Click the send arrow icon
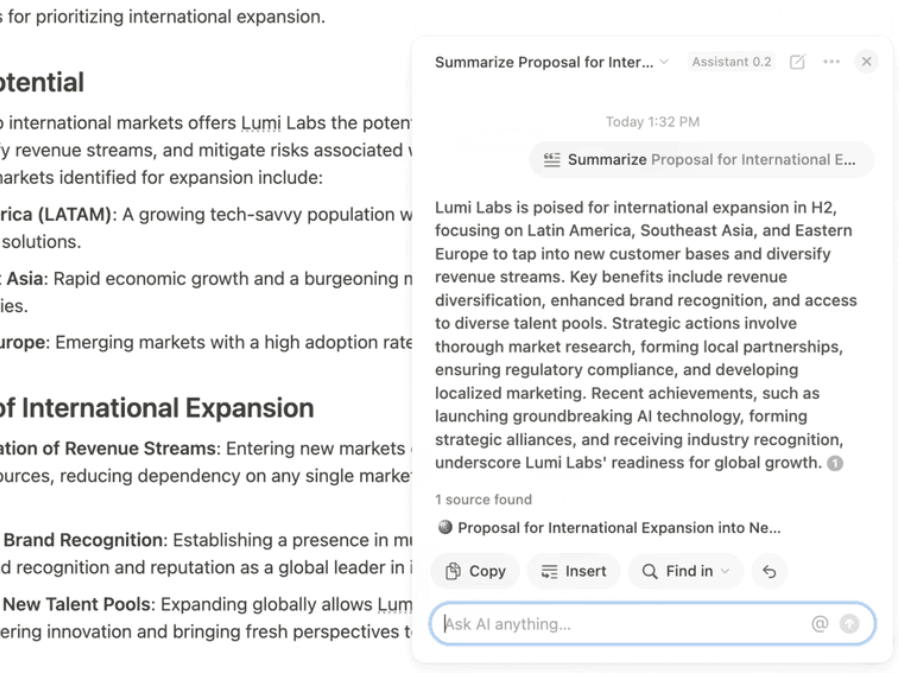Screen dimensions: 899x673 point(849,624)
